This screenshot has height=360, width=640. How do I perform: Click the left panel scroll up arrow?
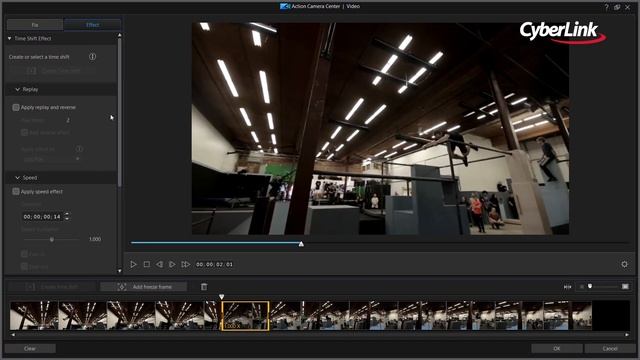coord(120,36)
